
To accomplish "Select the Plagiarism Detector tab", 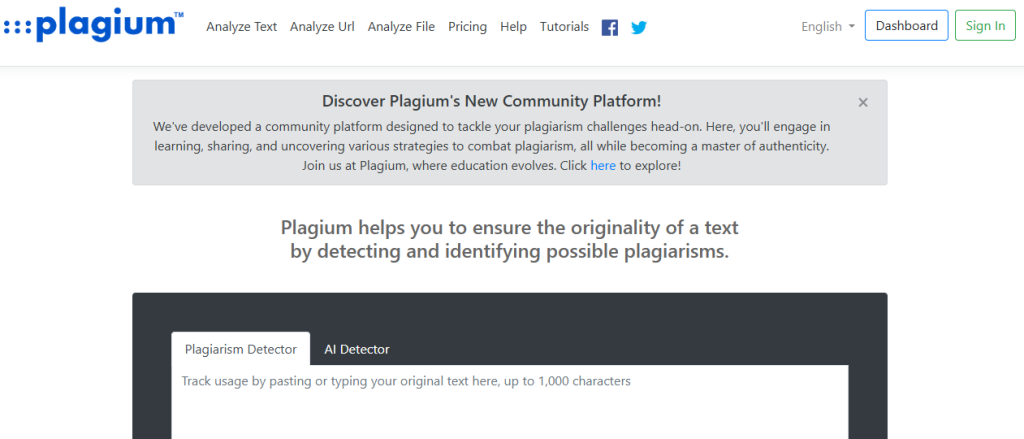I will pos(240,349).
